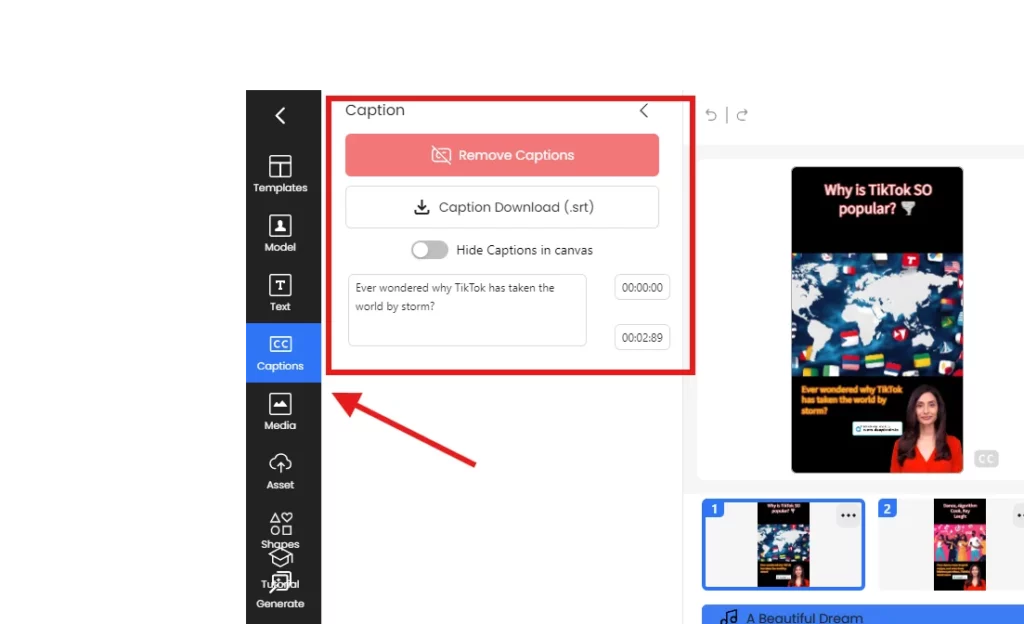Image resolution: width=1024 pixels, height=624 pixels.
Task: Set the caption start time 00:00:00
Action: click(x=642, y=287)
